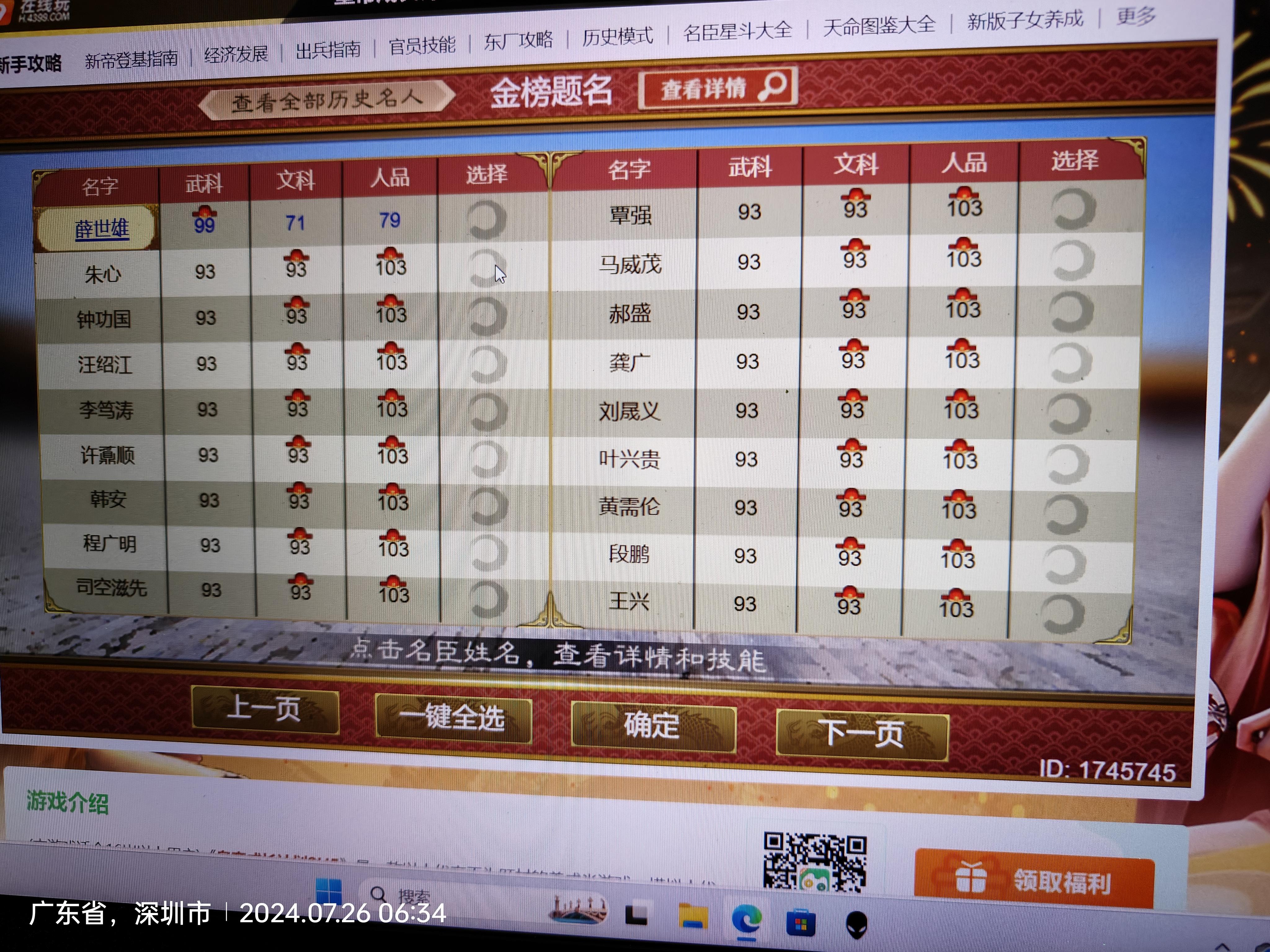Click the name 钟功国
1270x952 pixels.
104,319
